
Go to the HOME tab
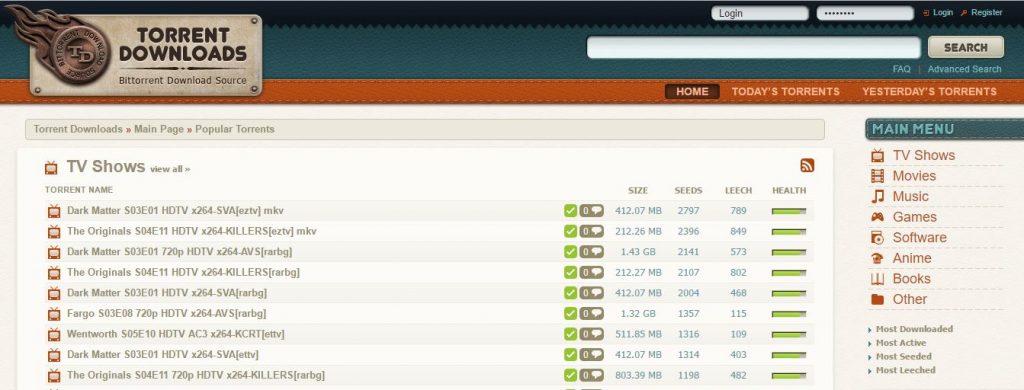click(692, 91)
